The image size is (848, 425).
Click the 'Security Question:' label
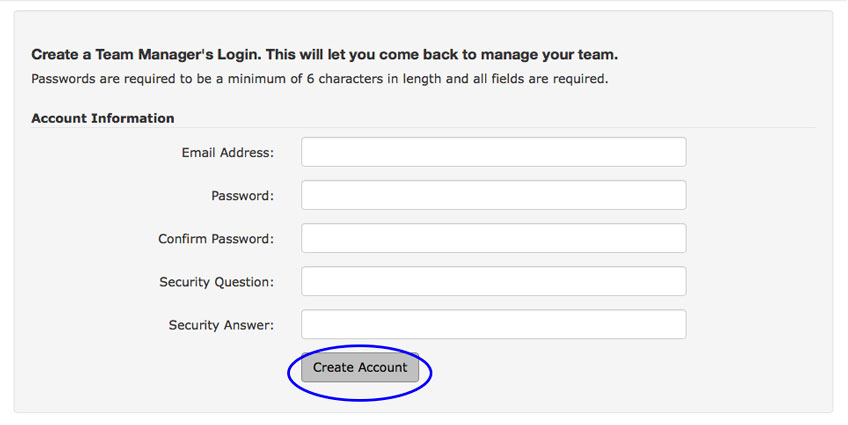[216, 282]
